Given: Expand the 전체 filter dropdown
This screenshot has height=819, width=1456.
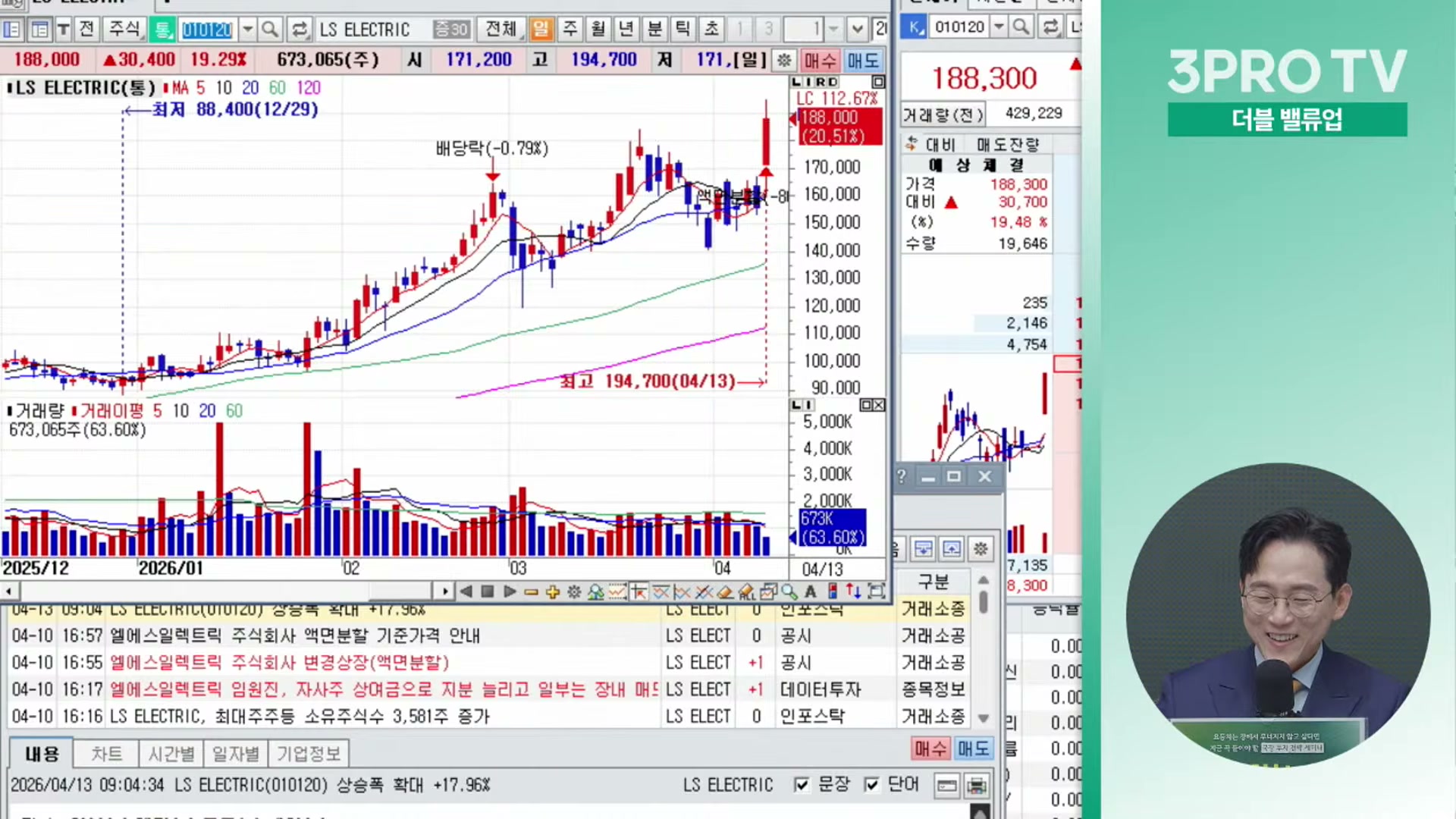Looking at the screenshot, I should [x=501, y=30].
